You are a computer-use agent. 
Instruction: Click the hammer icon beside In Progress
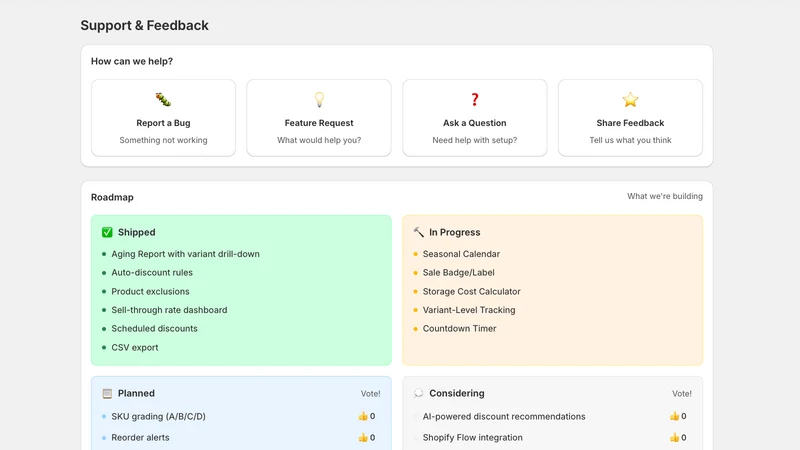click(x=418, y=232)
